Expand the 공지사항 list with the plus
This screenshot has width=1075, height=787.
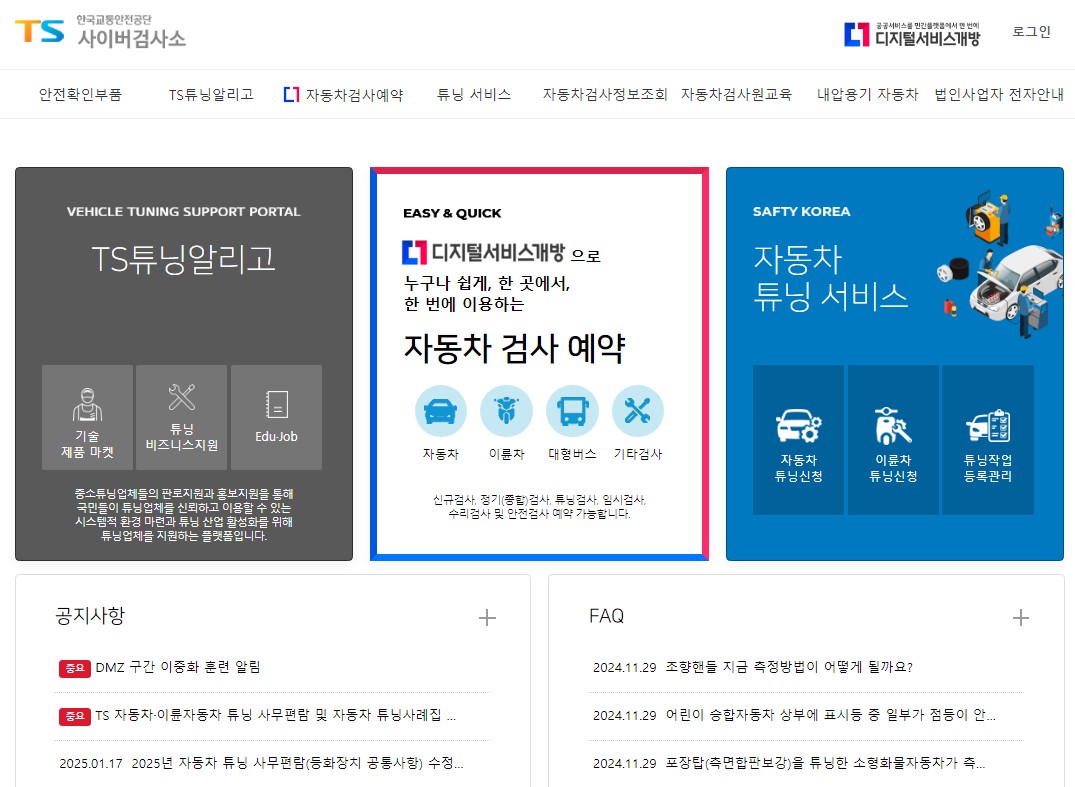[487, 618]
